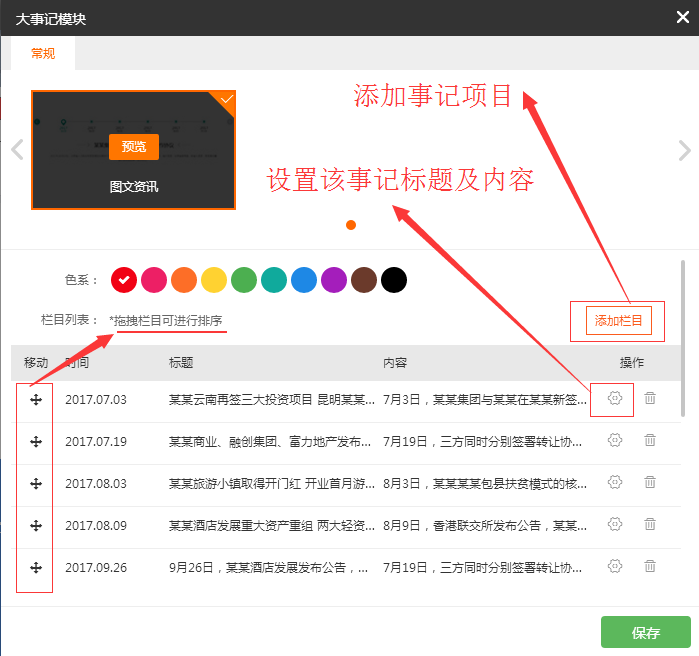Select the red color swatch with checkmark
Image resolution: width=699 pixels, height=656 pixels.
124,280
